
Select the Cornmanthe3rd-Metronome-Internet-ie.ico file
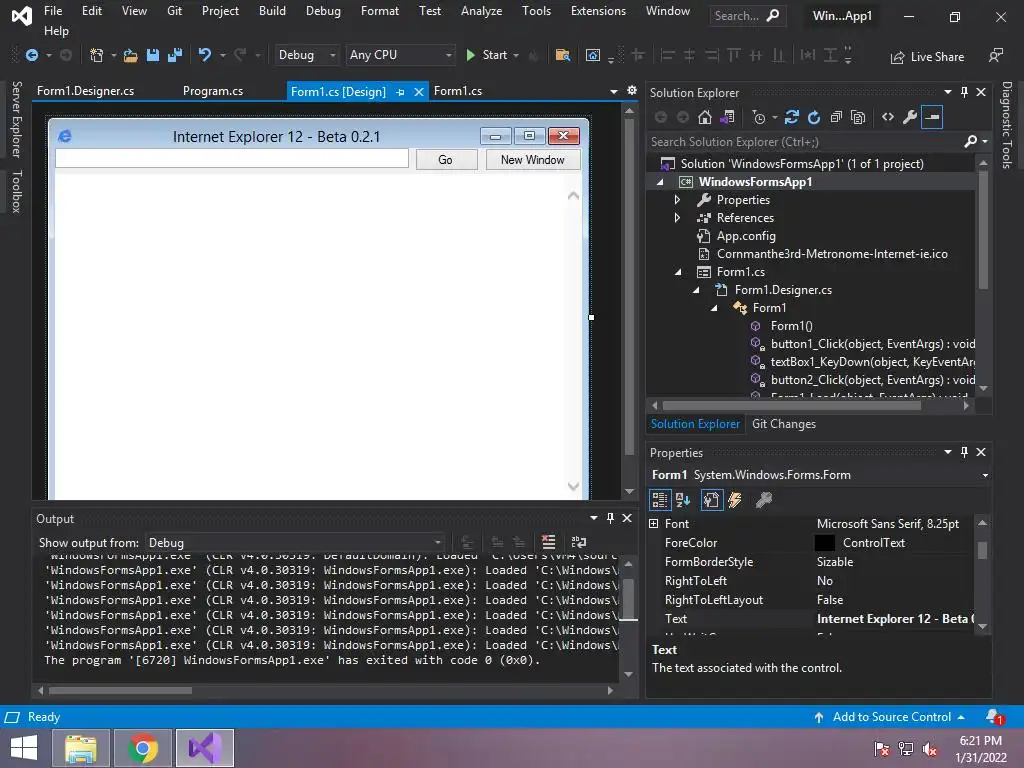point(831,254)
